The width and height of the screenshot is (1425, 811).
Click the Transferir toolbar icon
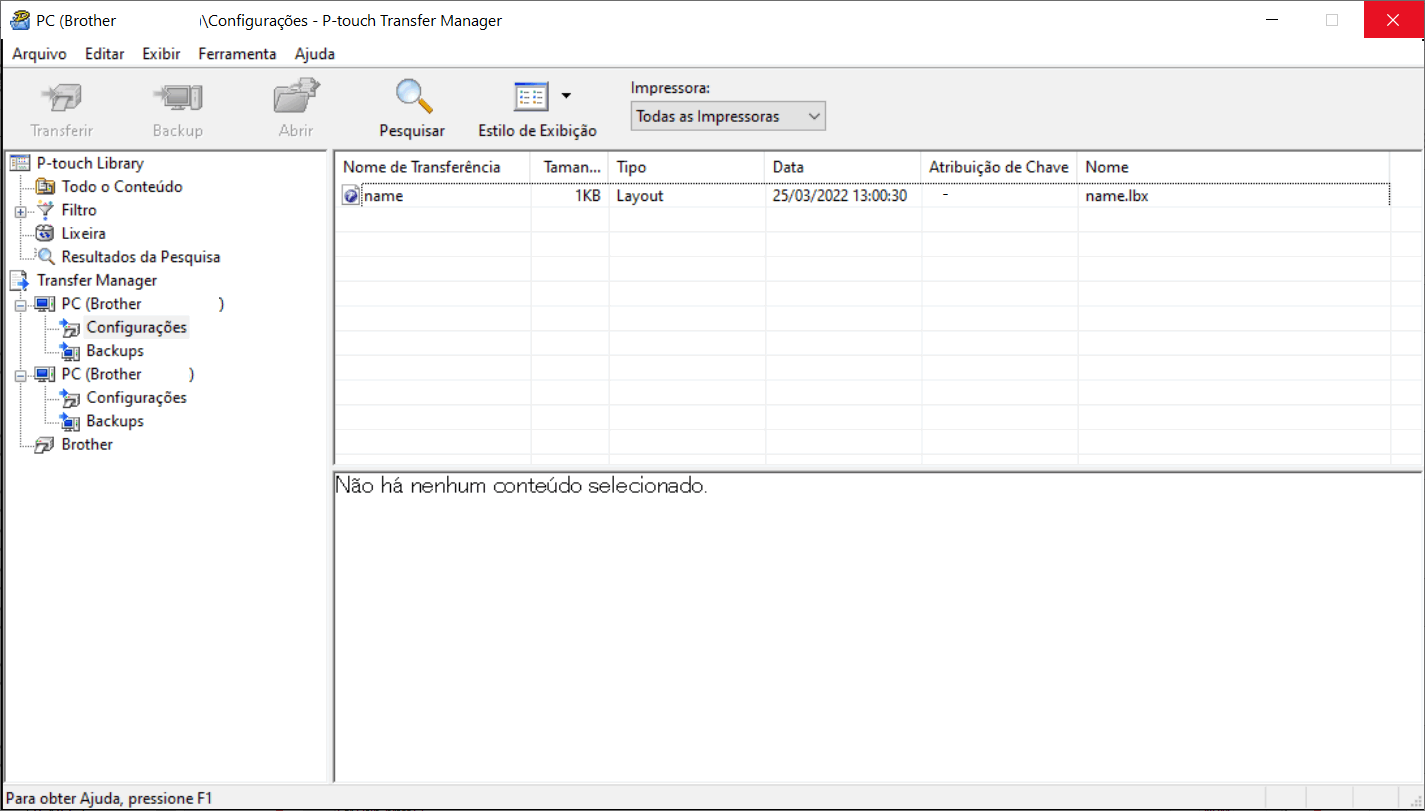61,98
